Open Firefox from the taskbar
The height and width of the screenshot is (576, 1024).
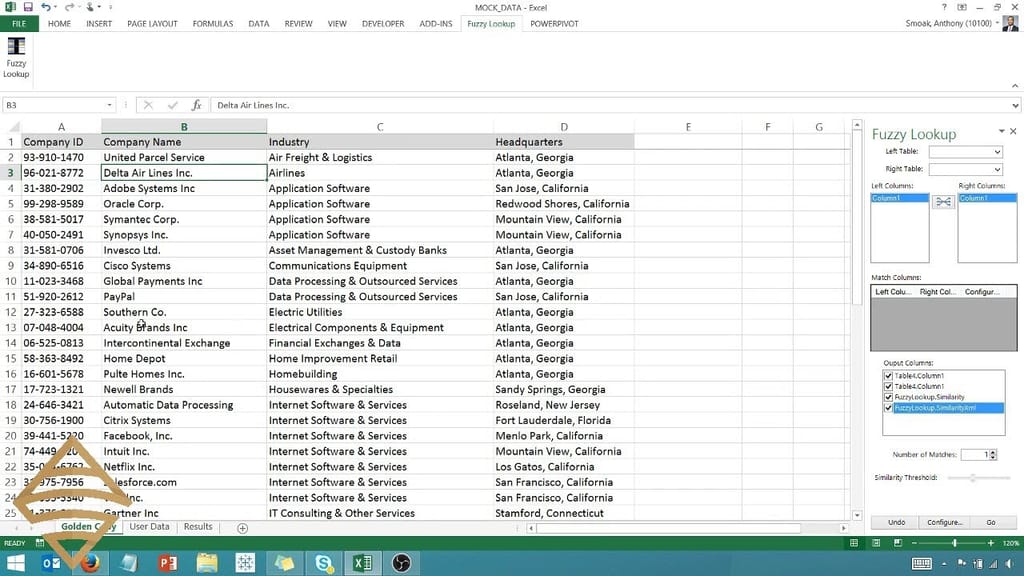[x=91, y=563]
